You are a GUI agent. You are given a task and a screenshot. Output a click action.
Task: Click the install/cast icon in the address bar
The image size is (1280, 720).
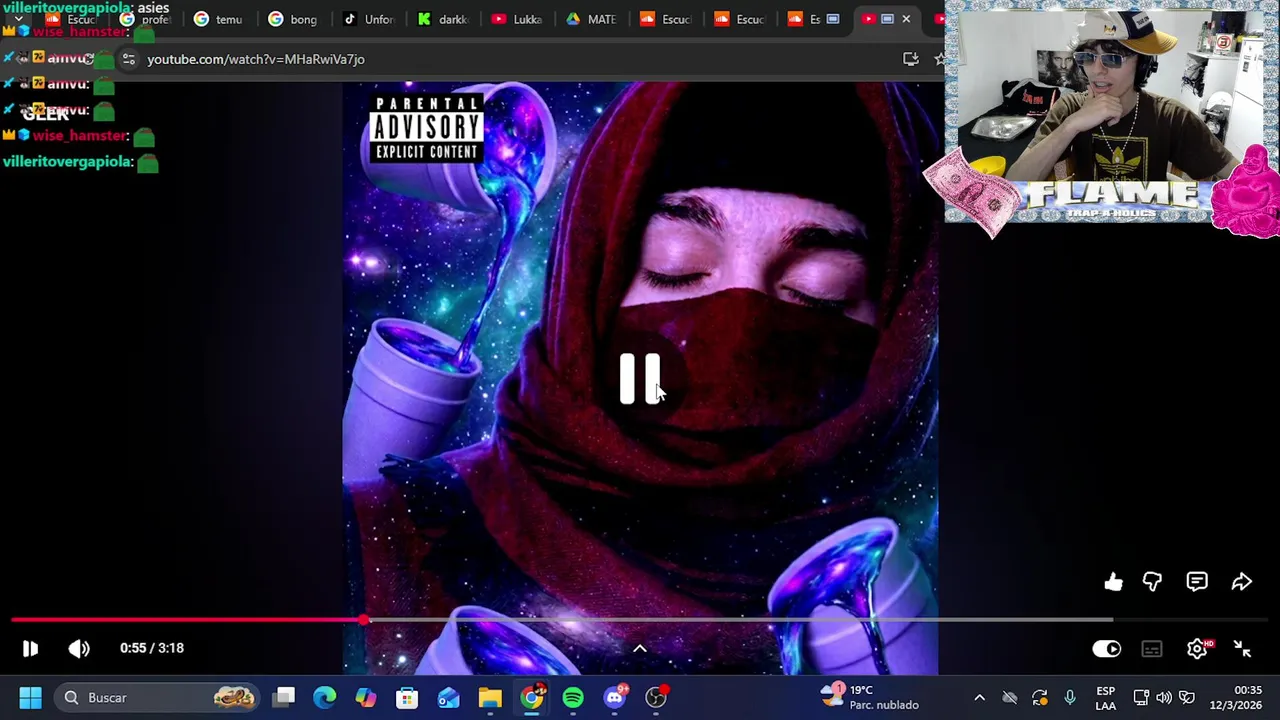point(910,59)
